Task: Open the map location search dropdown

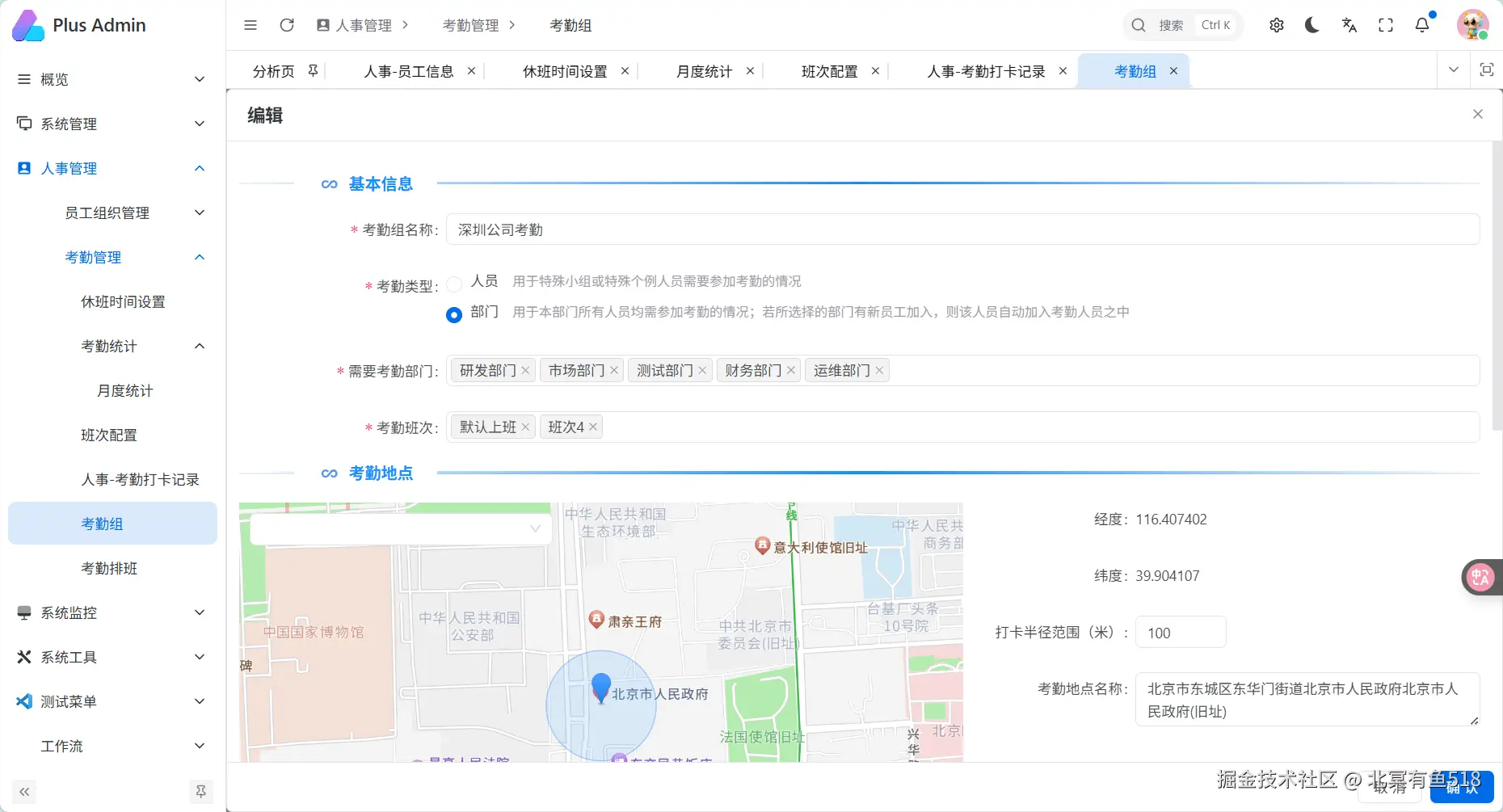Action: pyautogui.click(x=401, y=528)
